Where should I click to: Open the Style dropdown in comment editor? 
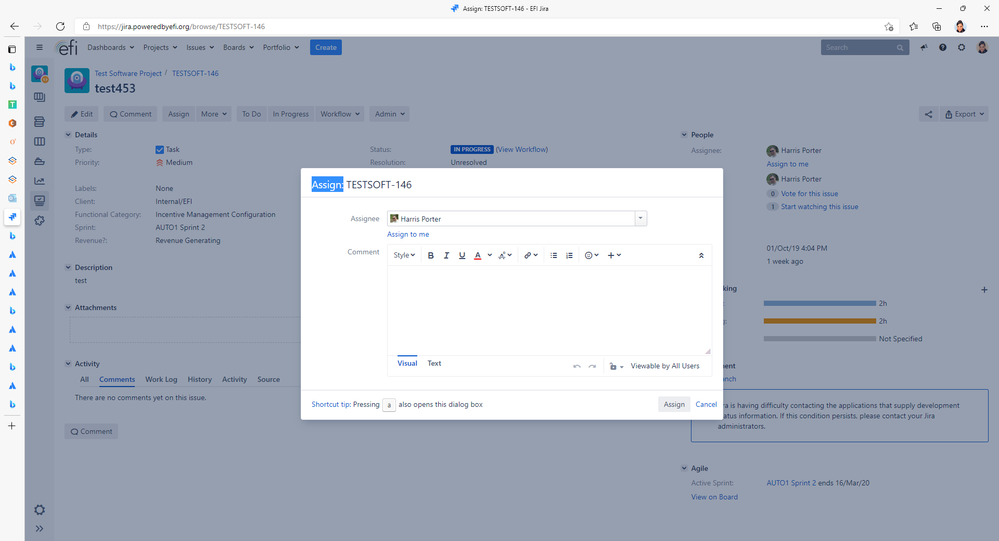pyautogui.click(x=404, y=256)
